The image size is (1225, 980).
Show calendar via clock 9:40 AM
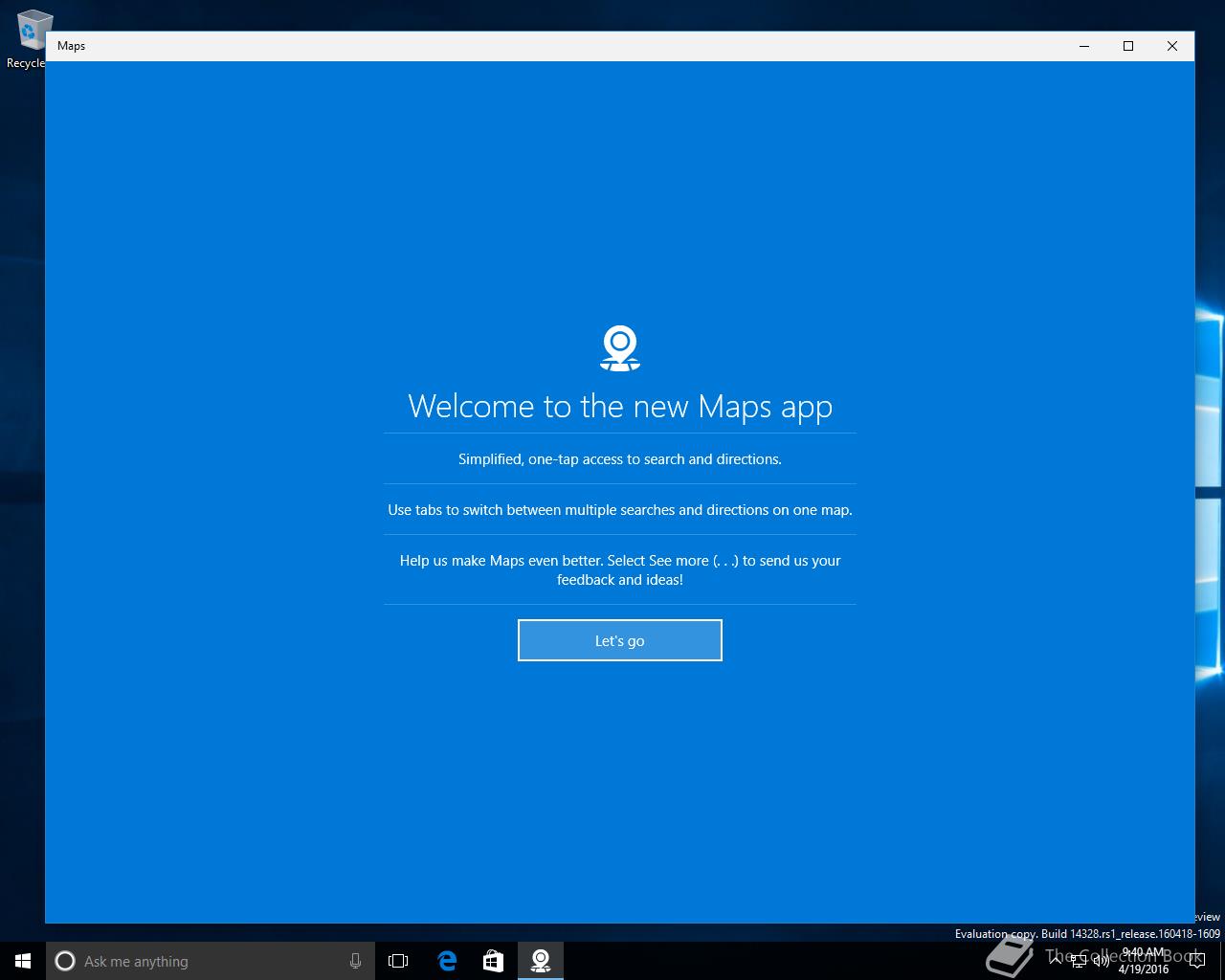pos(1143,961)
